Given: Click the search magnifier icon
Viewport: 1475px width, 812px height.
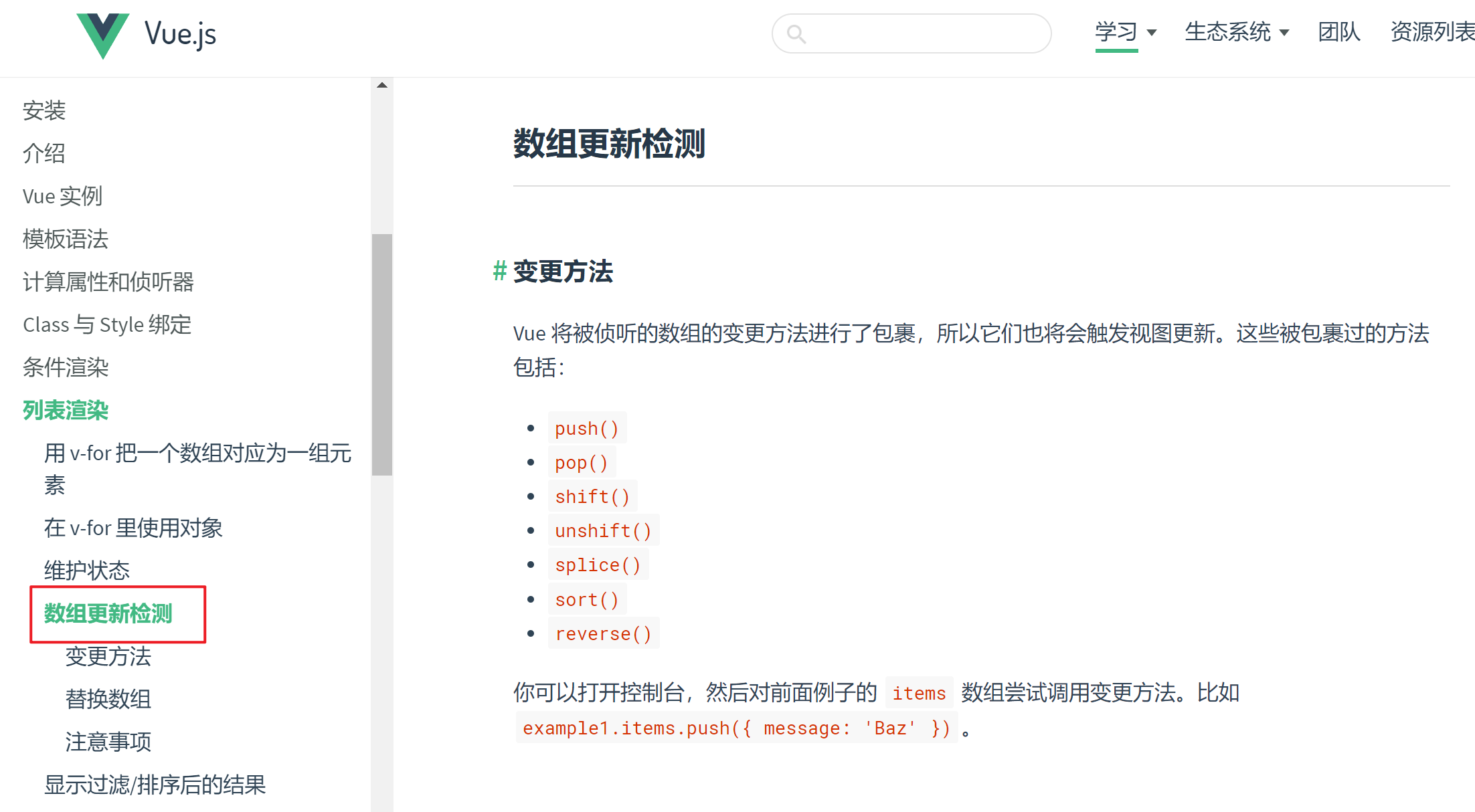Looking at the screenshot, I should (x=796, y=33).
